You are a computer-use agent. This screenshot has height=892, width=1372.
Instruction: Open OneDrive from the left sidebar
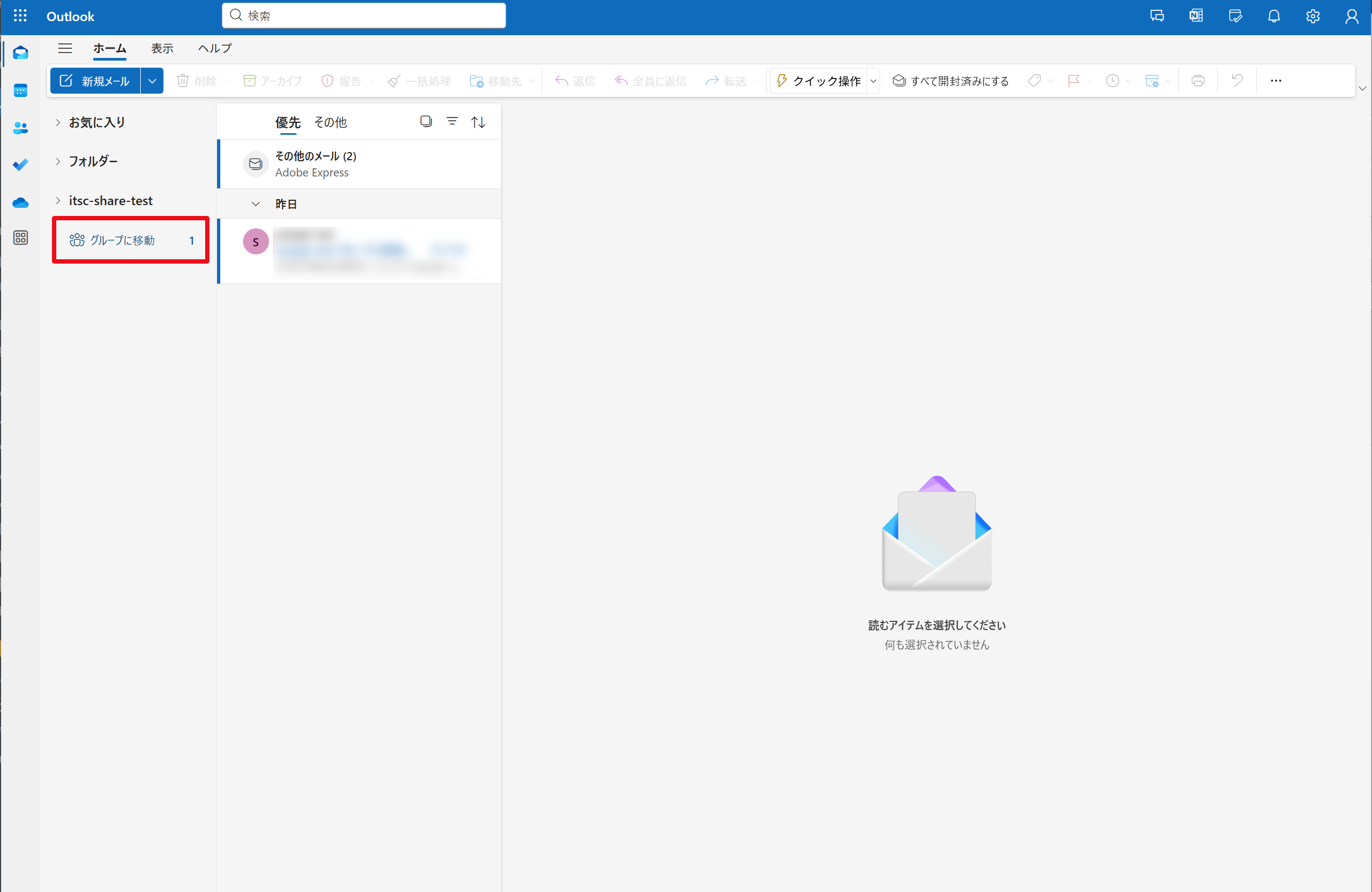20,202
